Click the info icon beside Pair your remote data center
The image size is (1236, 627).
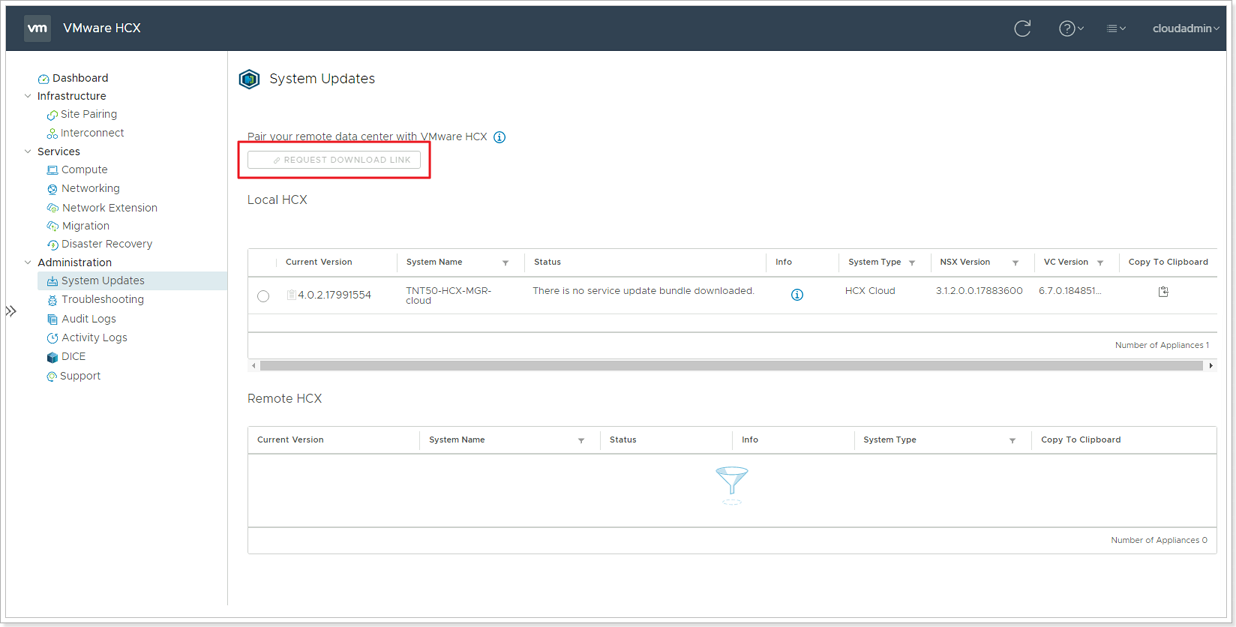tap(499, 137)
